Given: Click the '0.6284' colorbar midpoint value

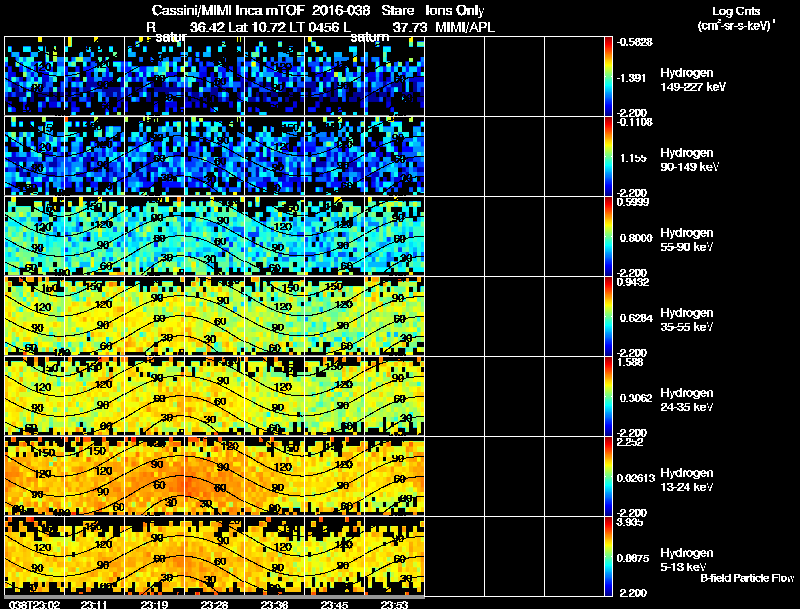Looking at the screenshot, I should click(636, 318).
